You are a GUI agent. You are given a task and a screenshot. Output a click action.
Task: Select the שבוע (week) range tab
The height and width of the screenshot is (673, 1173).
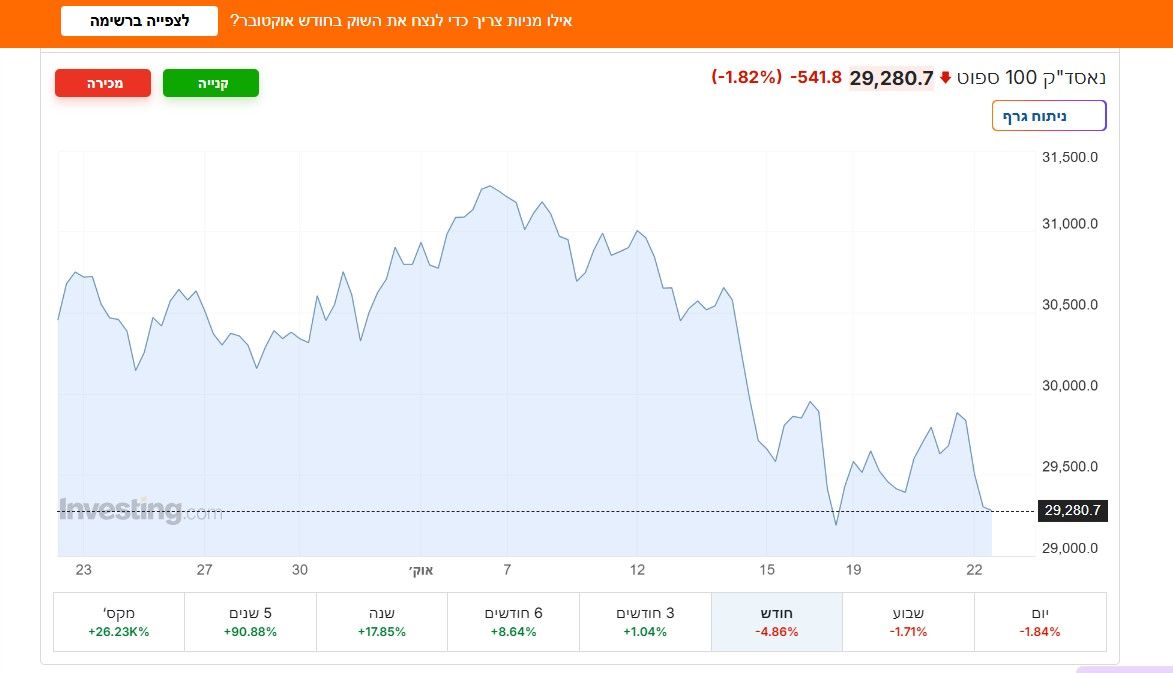pos(908,622)
